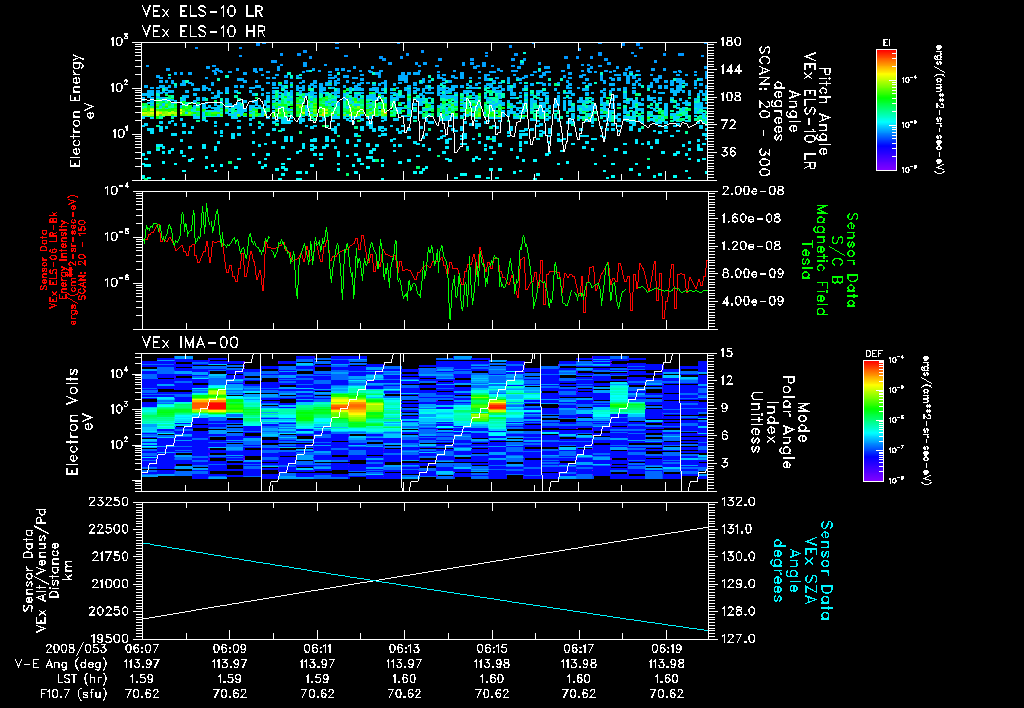
Task: Click the SZA tick "129.0"
Action: [x=738, y=584]
